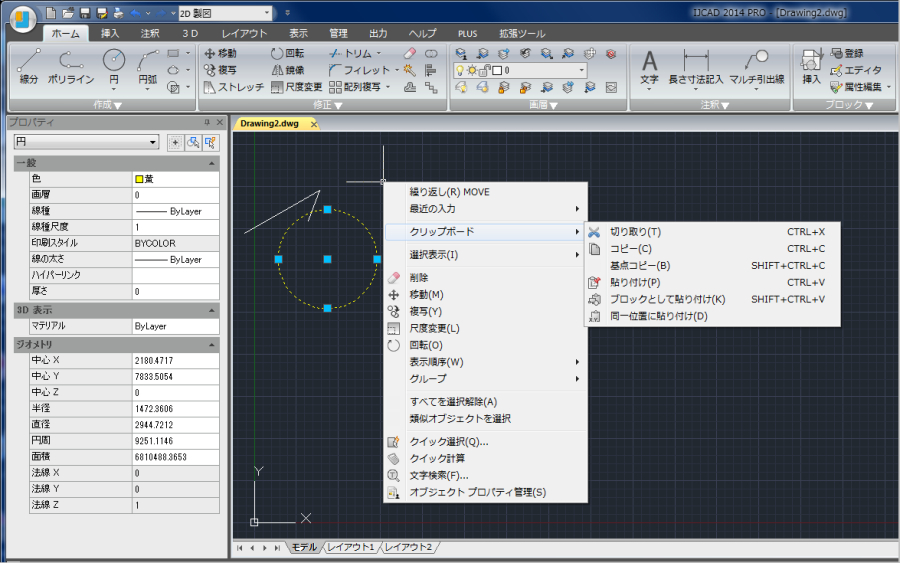
Task: Click the 半径 value 1472.3606 field
Action: click(x=176, y=409)
